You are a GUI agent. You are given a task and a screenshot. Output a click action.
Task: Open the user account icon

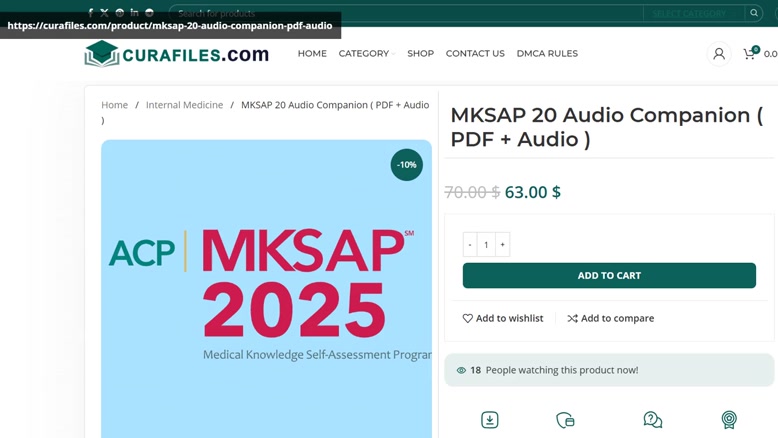(718, 54)
